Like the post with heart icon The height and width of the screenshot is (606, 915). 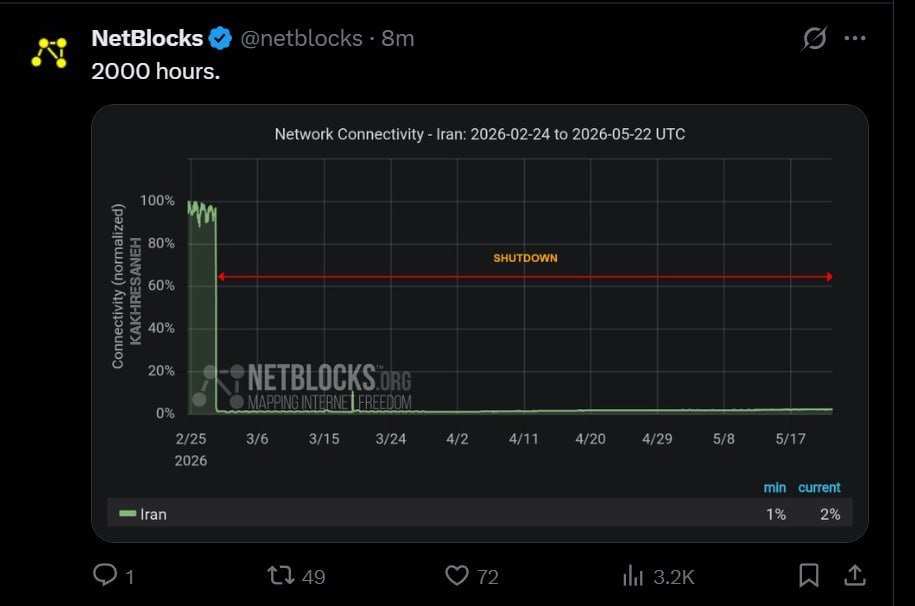click(457, 576)
